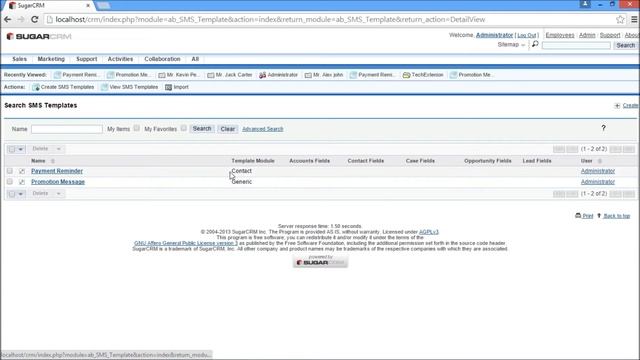This screenshot has width=640, height=360.
Task: Open the Support menu tab
Action: [87, 59]
